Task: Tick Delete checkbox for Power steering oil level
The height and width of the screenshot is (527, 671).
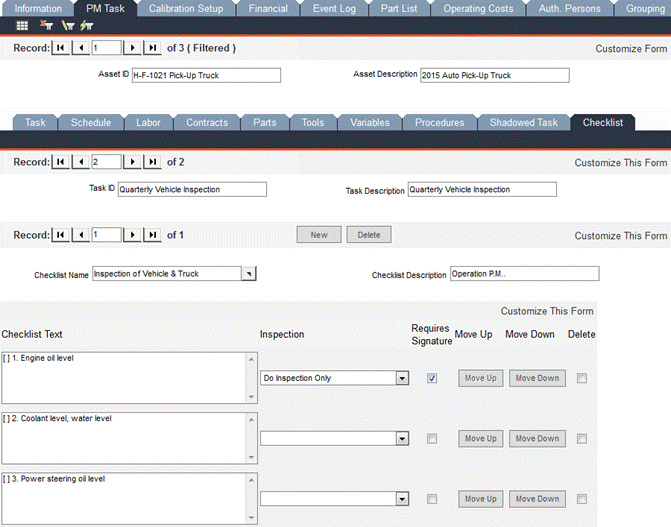Action: [581, 499]
